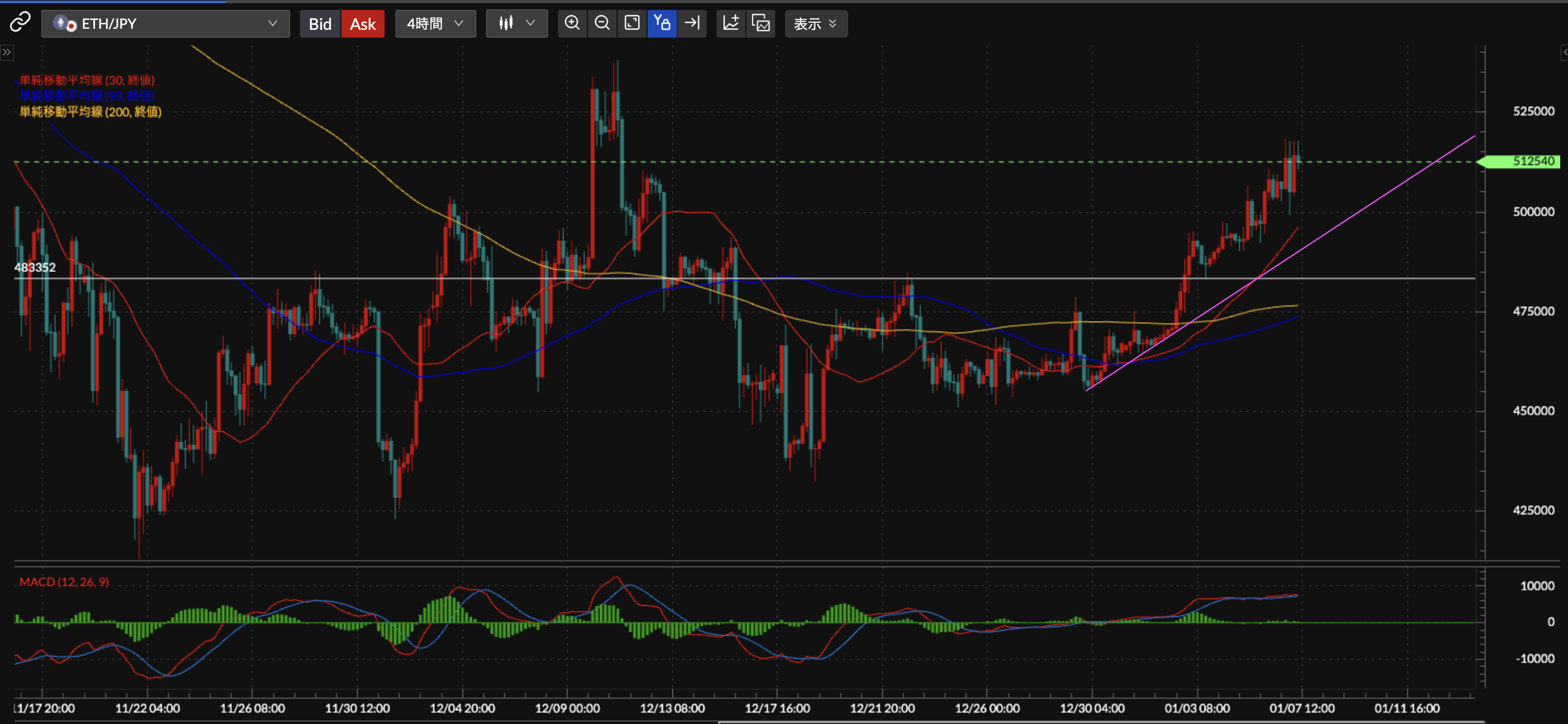
Task: Switch price display to Bid
Action: (319, 24)
